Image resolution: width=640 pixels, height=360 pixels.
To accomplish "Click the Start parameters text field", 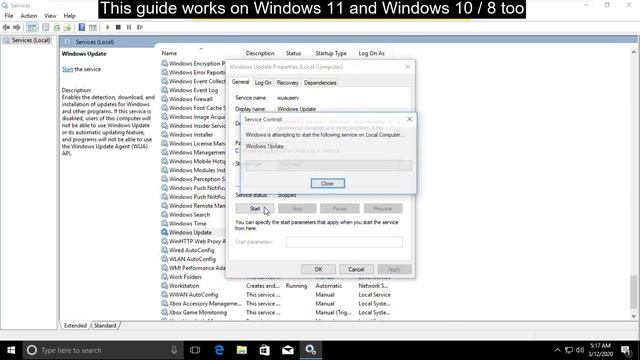I will coord(344,242).
